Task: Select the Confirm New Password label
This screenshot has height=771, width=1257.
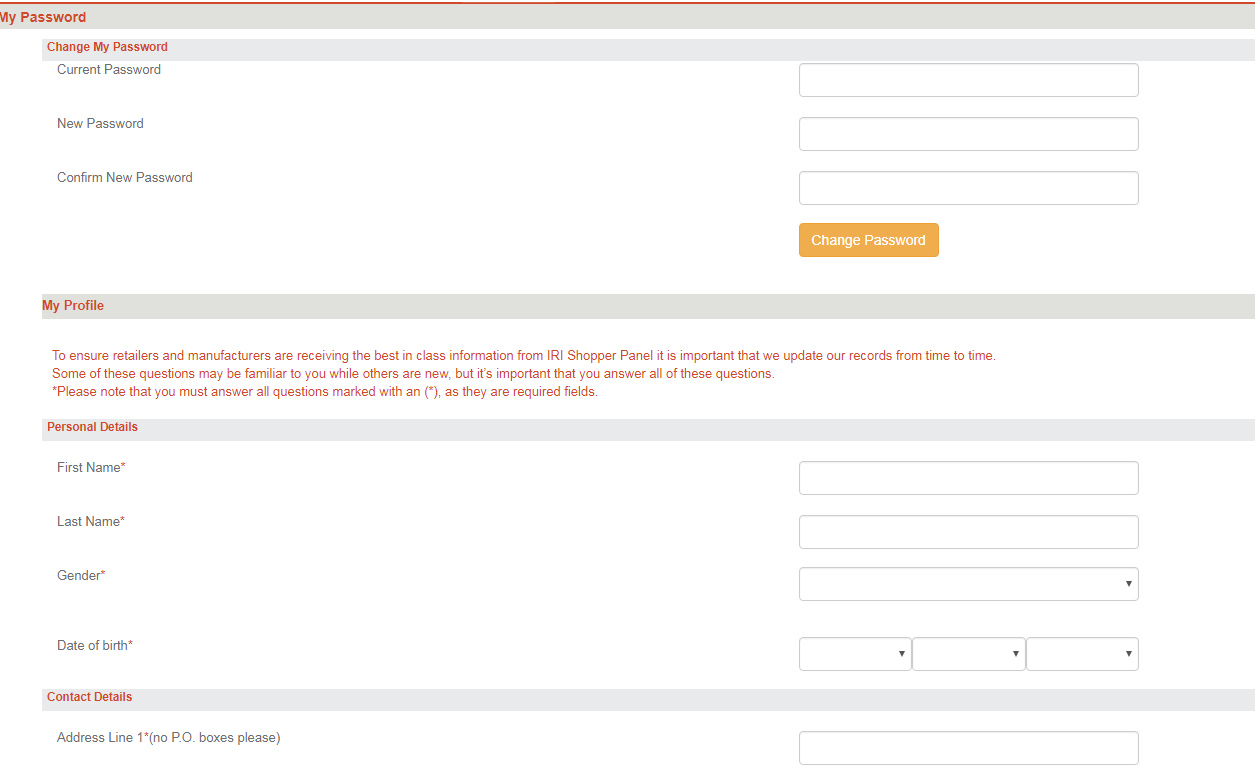Action: (125, 178)
